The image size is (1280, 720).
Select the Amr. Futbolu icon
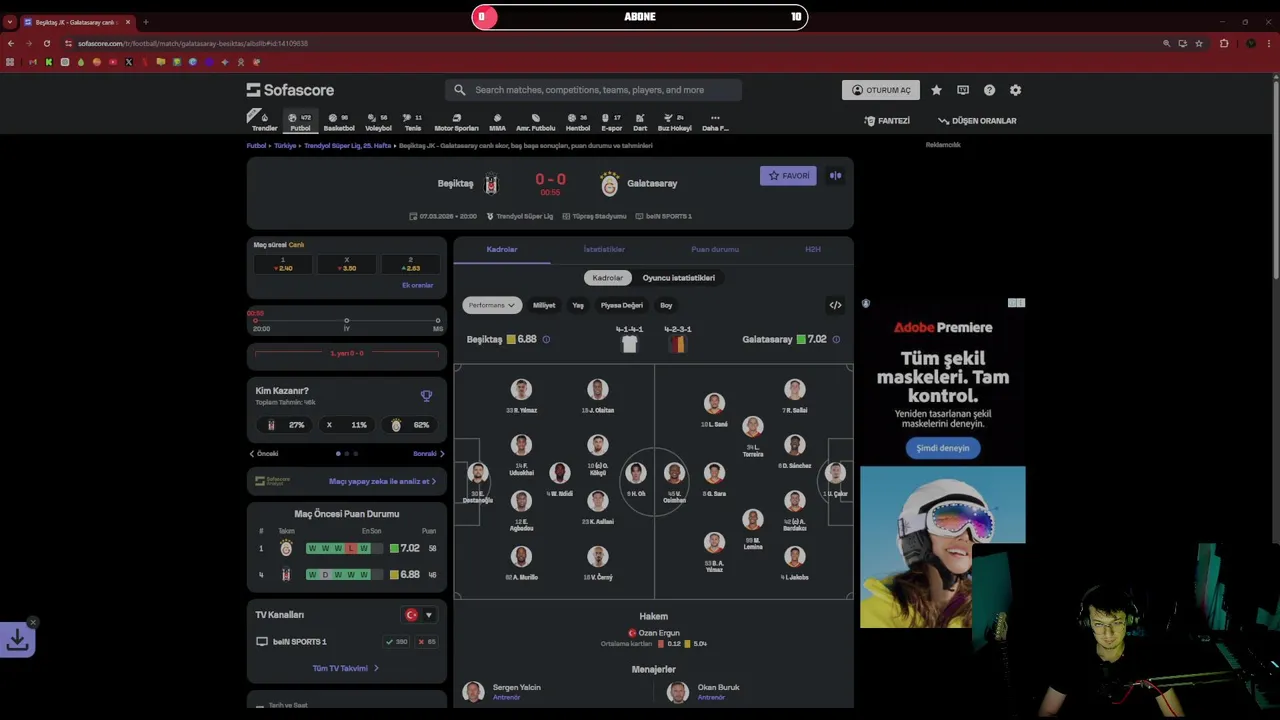pos(535,121)
